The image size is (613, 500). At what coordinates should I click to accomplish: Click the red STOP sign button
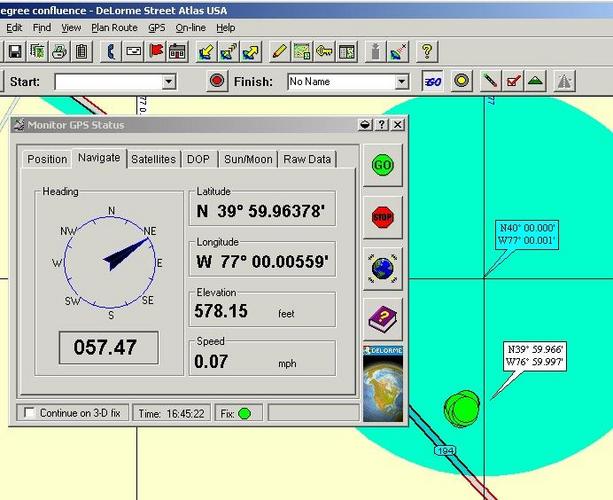(x=382, y=217)
